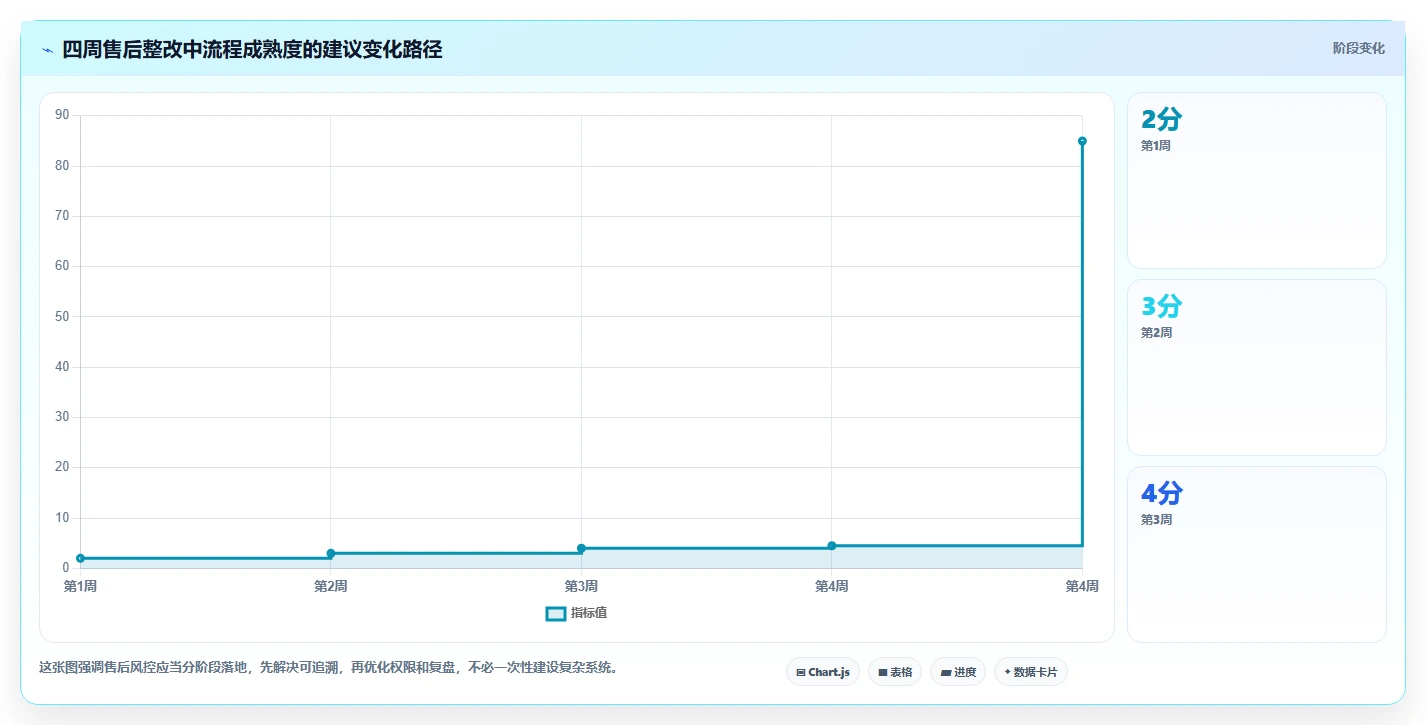Click the 指标值 legend text
The height and width of the screenshot is (725, 1426).
click(589, 613)
